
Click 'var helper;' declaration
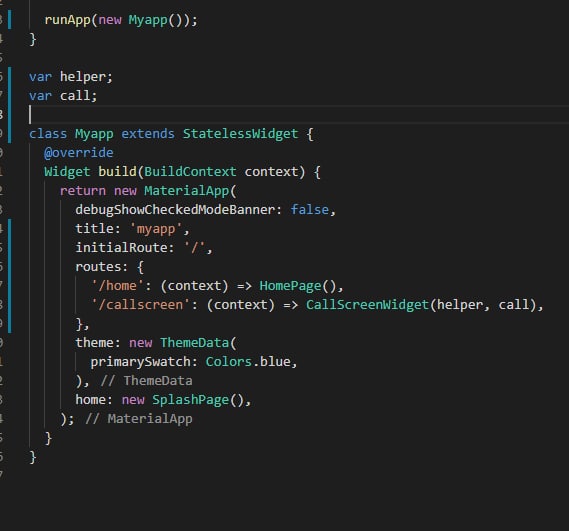[71, 77]
